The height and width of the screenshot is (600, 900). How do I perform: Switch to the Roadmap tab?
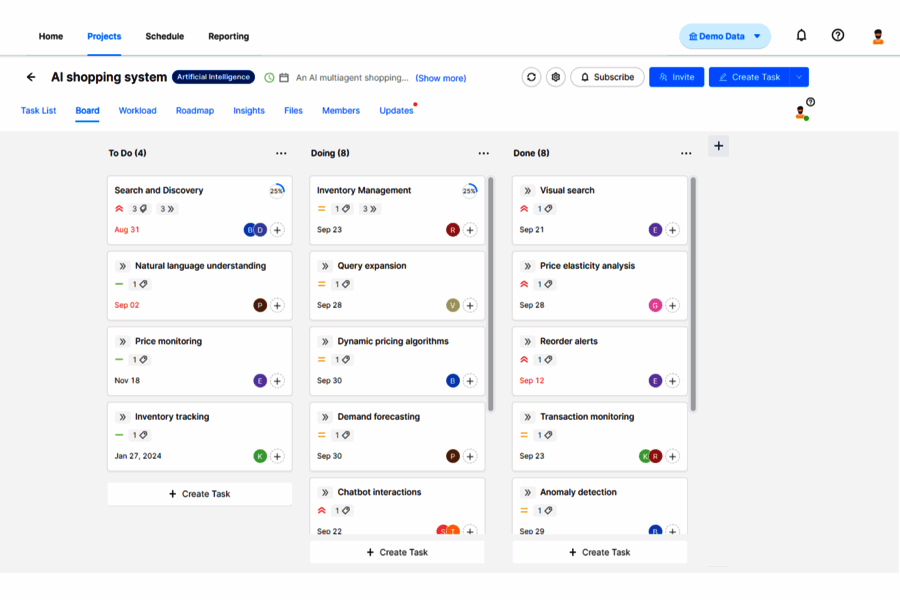pyautogui.click(x=194, y=110)
